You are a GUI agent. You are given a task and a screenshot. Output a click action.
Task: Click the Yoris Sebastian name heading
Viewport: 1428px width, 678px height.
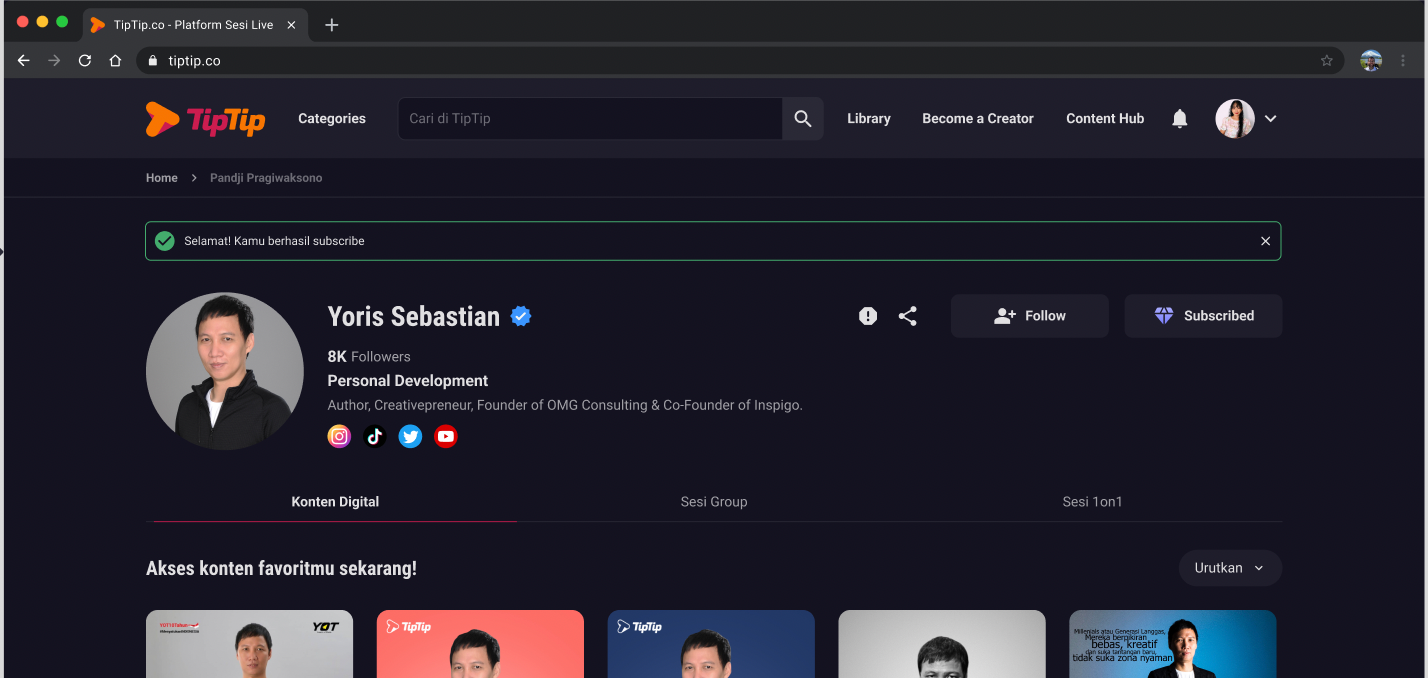(x=414, y=317)
